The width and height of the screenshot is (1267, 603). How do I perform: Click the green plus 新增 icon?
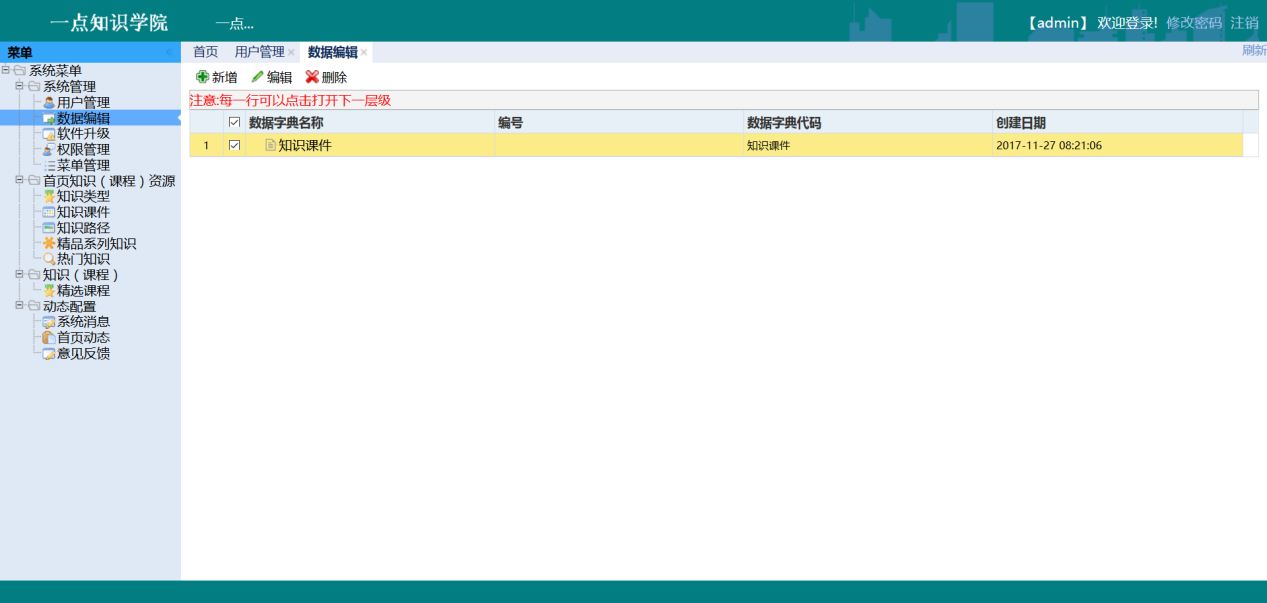point(203,77)
